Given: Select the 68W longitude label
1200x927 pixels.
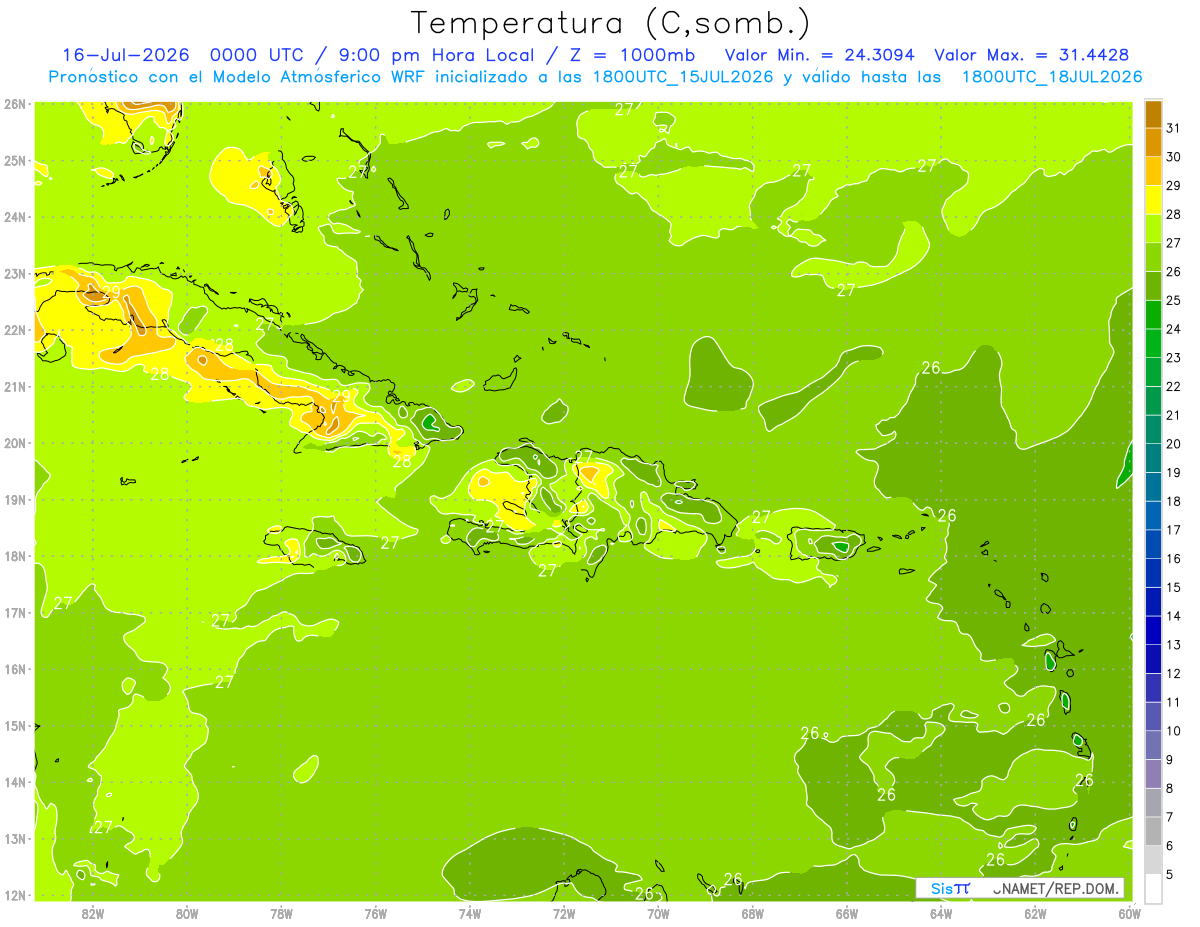Looking at the screenshot, I should (x=753, y=913).
